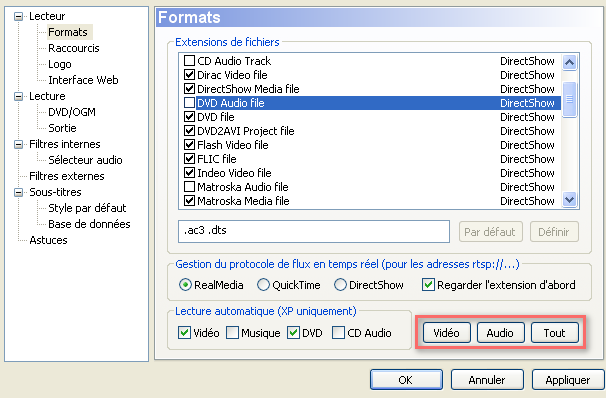Collapse the Lecture tree node
The image size is (606, 398).
[x=18, y=96]
